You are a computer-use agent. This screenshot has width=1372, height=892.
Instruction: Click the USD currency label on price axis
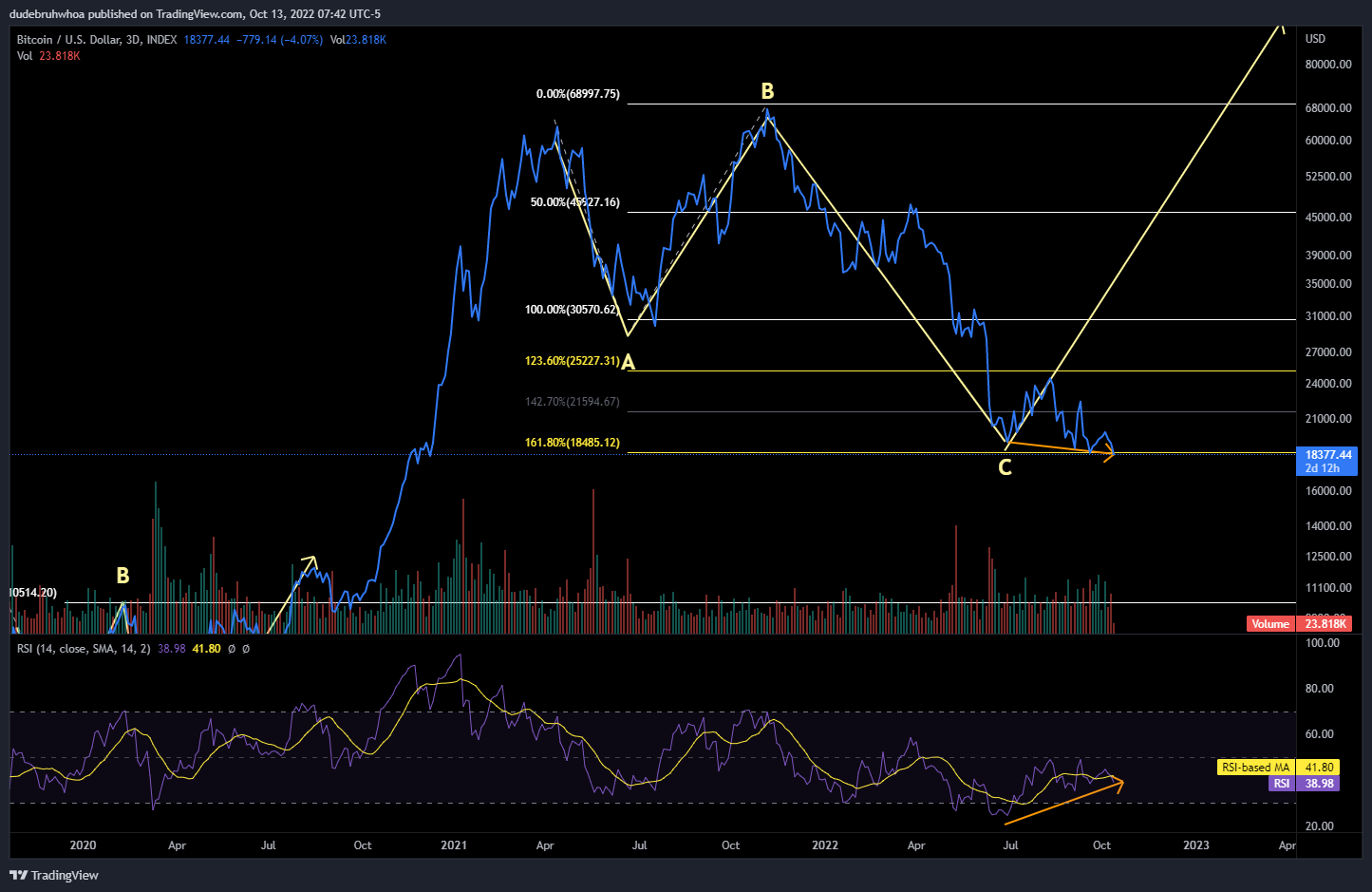tap(1315, 39)
